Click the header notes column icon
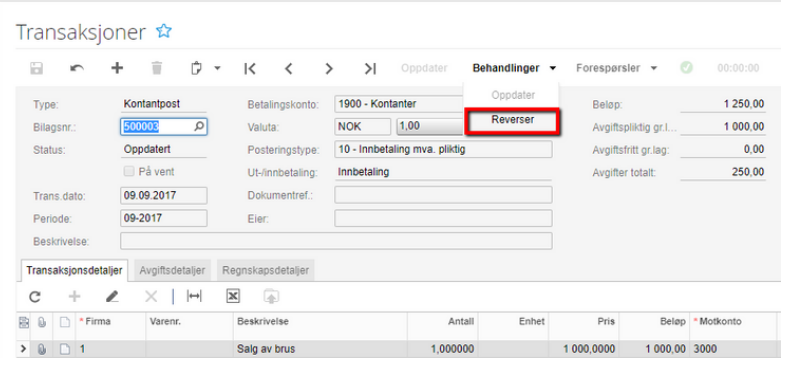The width and height of the screenshot is (785, 365). 24,321
